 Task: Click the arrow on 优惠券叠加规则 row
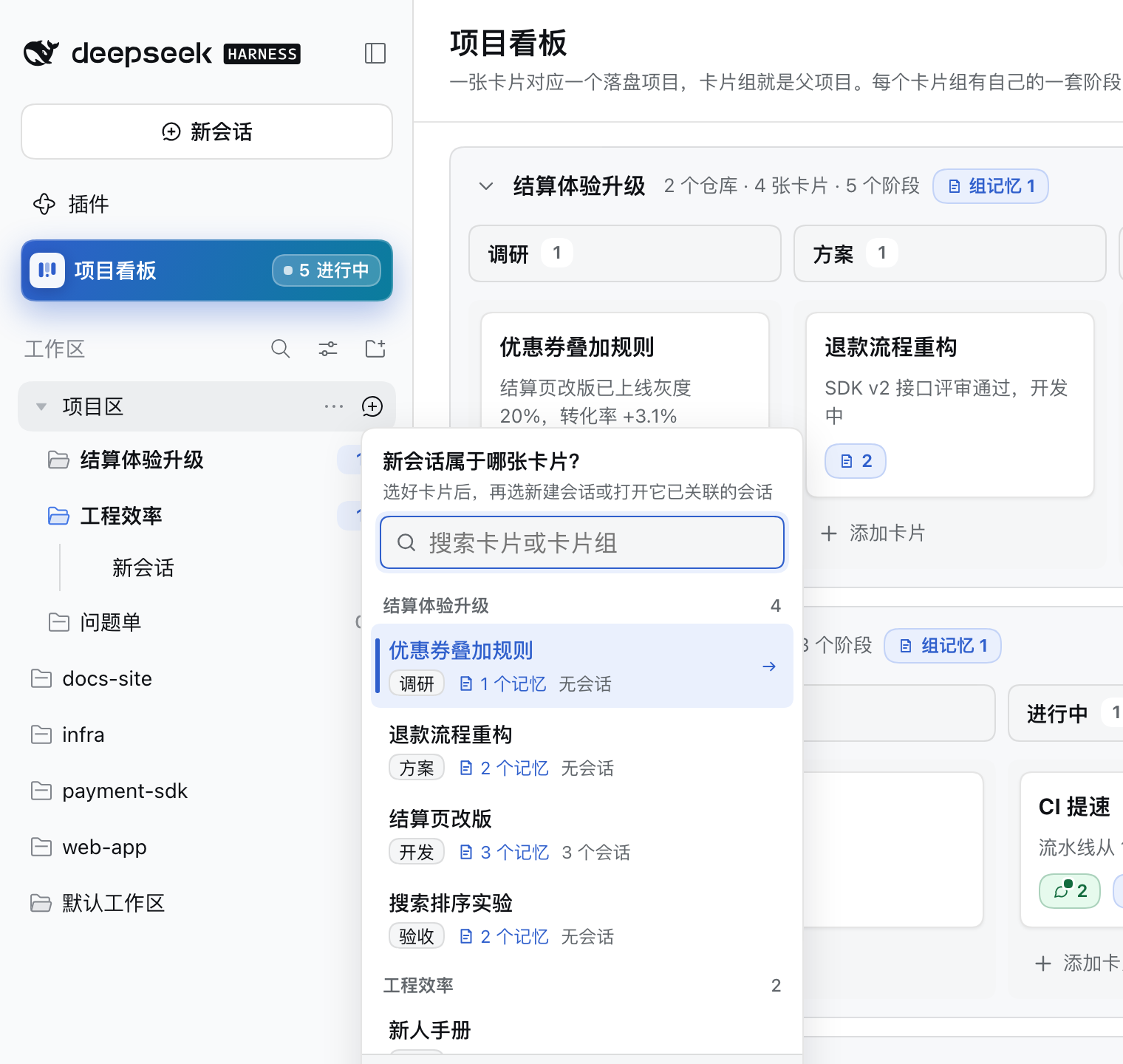click(769, 666)
